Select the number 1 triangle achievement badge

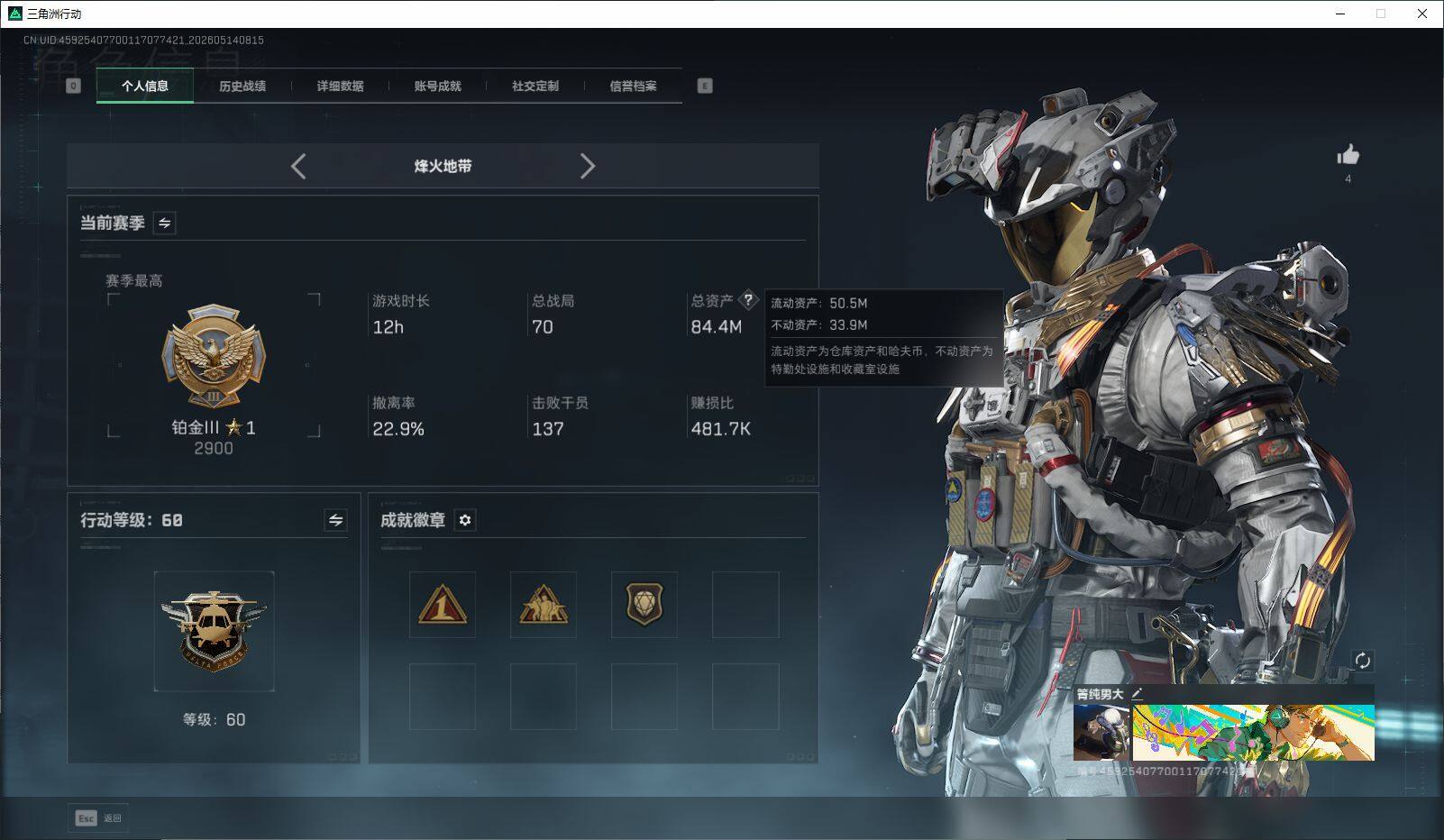[443, 605]
